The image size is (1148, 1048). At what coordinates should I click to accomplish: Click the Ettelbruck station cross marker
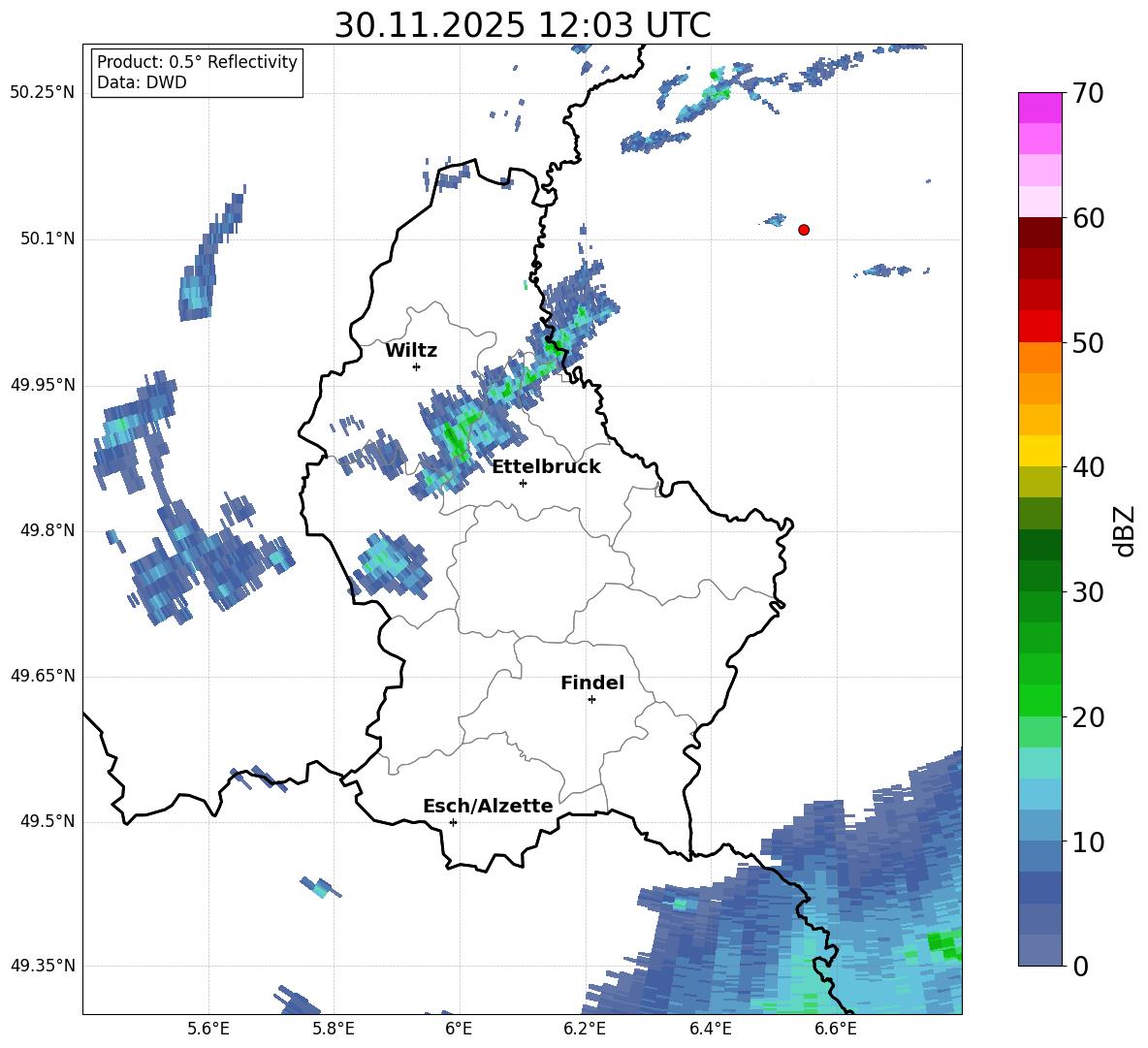pos(523,483)
